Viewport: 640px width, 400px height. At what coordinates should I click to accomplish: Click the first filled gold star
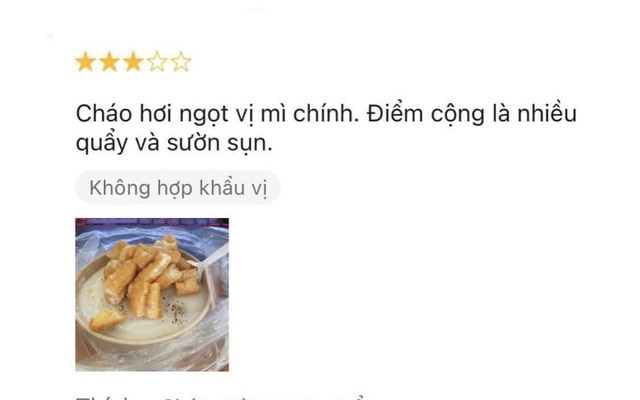point(86,62)
